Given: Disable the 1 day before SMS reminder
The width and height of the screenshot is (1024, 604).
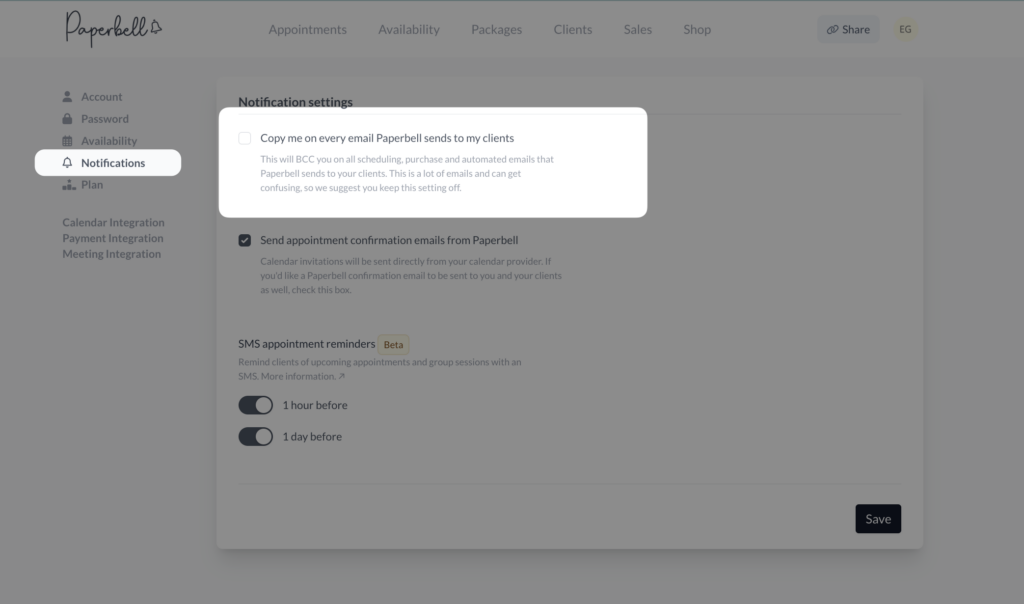Looking at the screenshot, I should [255, 437].
